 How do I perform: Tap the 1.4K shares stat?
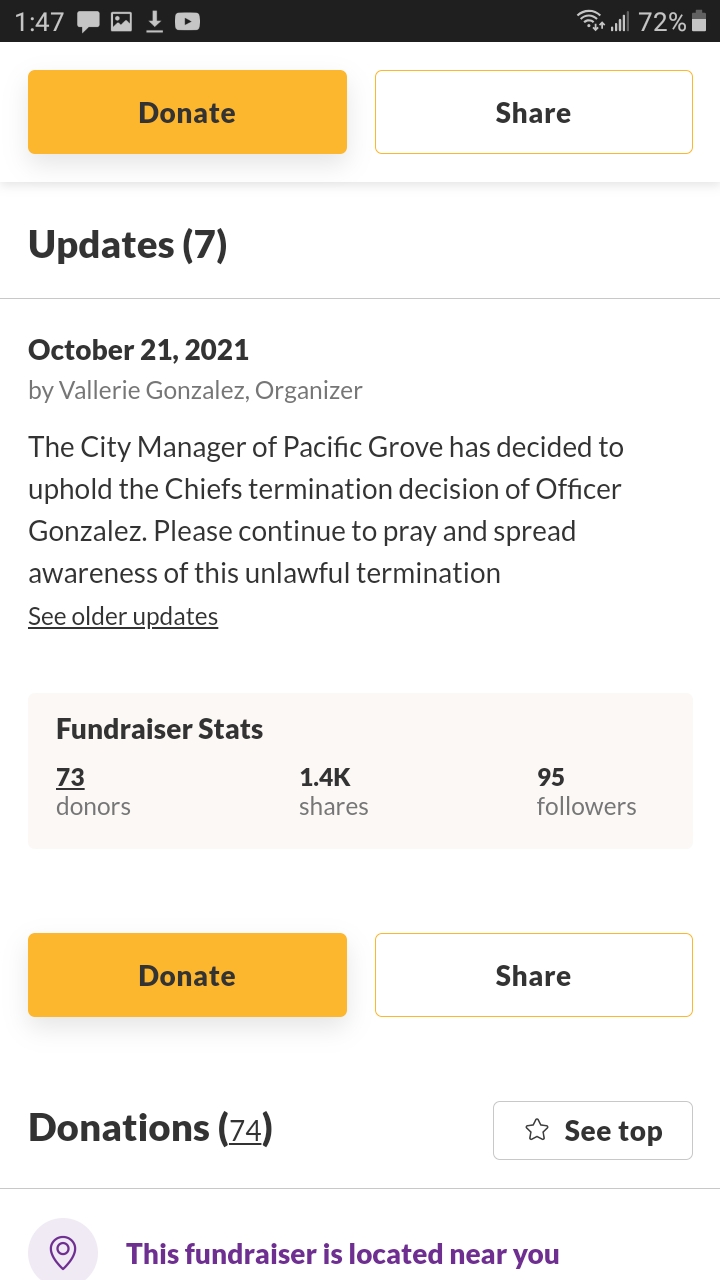point(333,791)
